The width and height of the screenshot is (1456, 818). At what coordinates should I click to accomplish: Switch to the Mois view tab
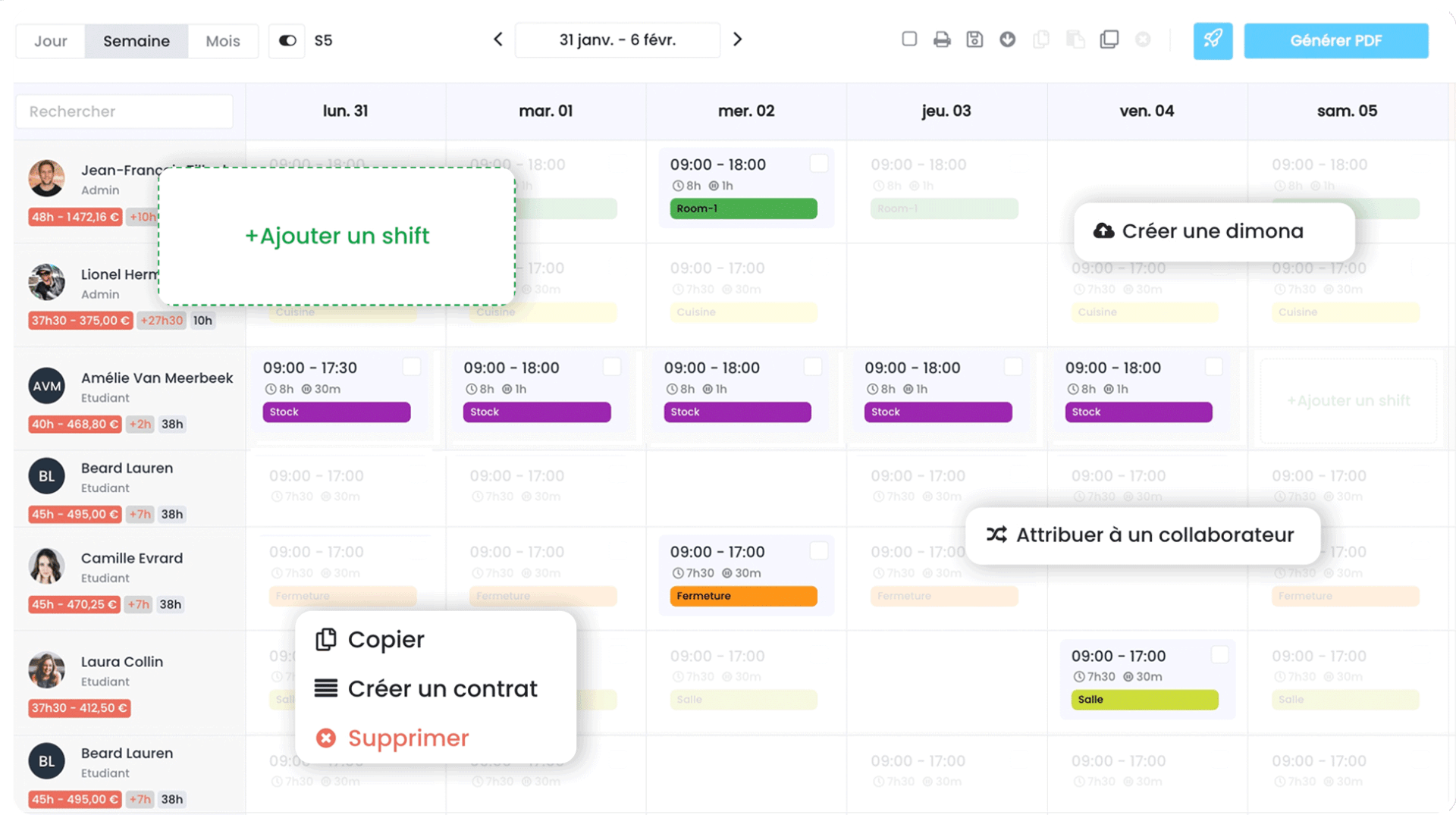pyautogui.click(x=222, y=41)
